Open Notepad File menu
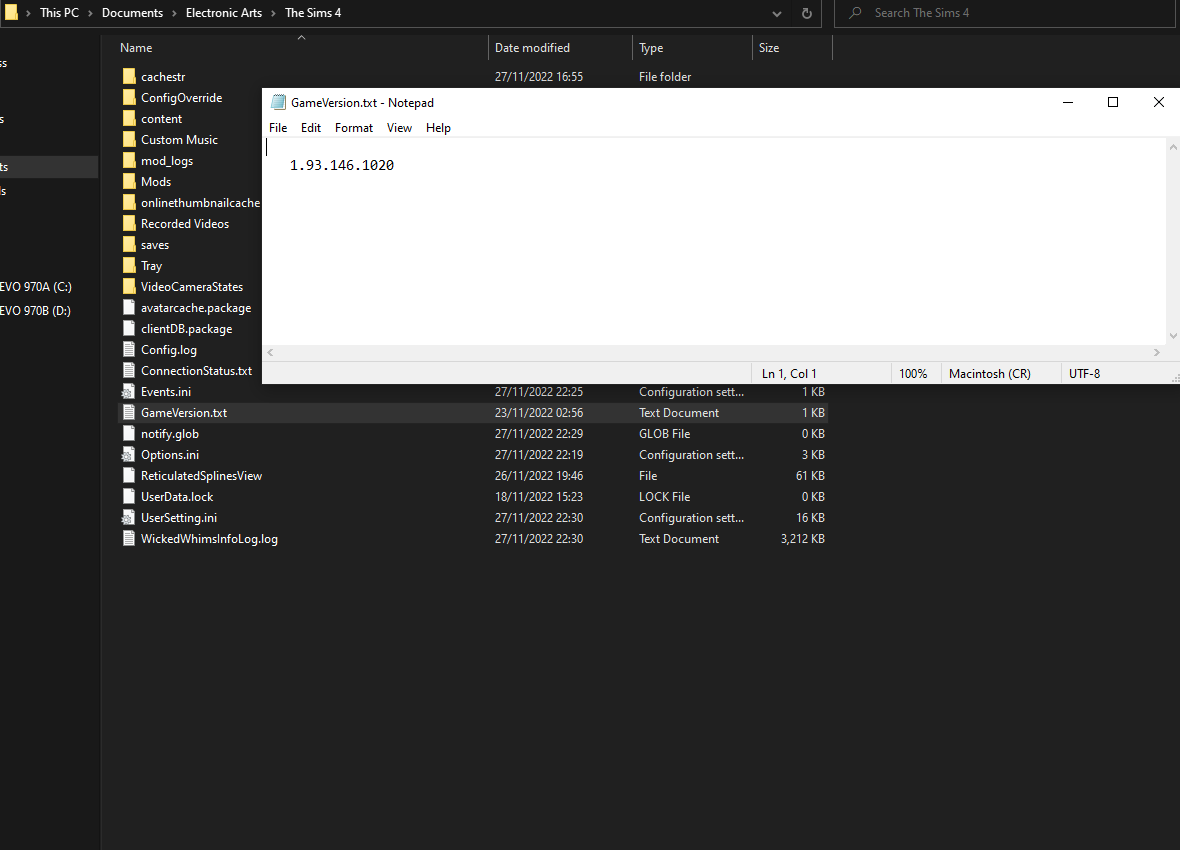The image size is (1180, 850). [x=278, y=128]
